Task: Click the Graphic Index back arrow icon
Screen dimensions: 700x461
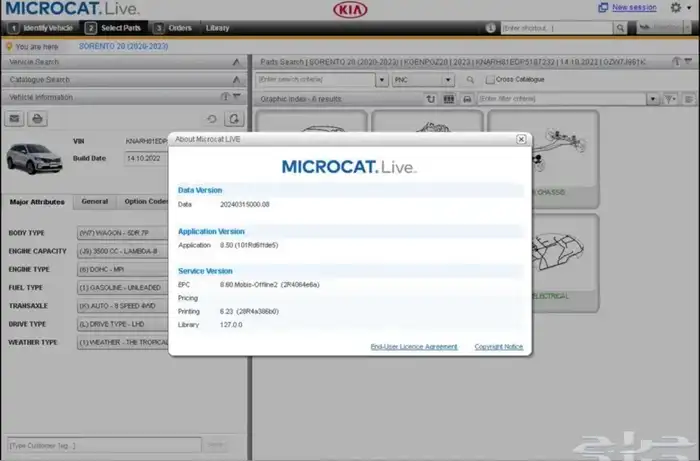Action: point(430,99)
